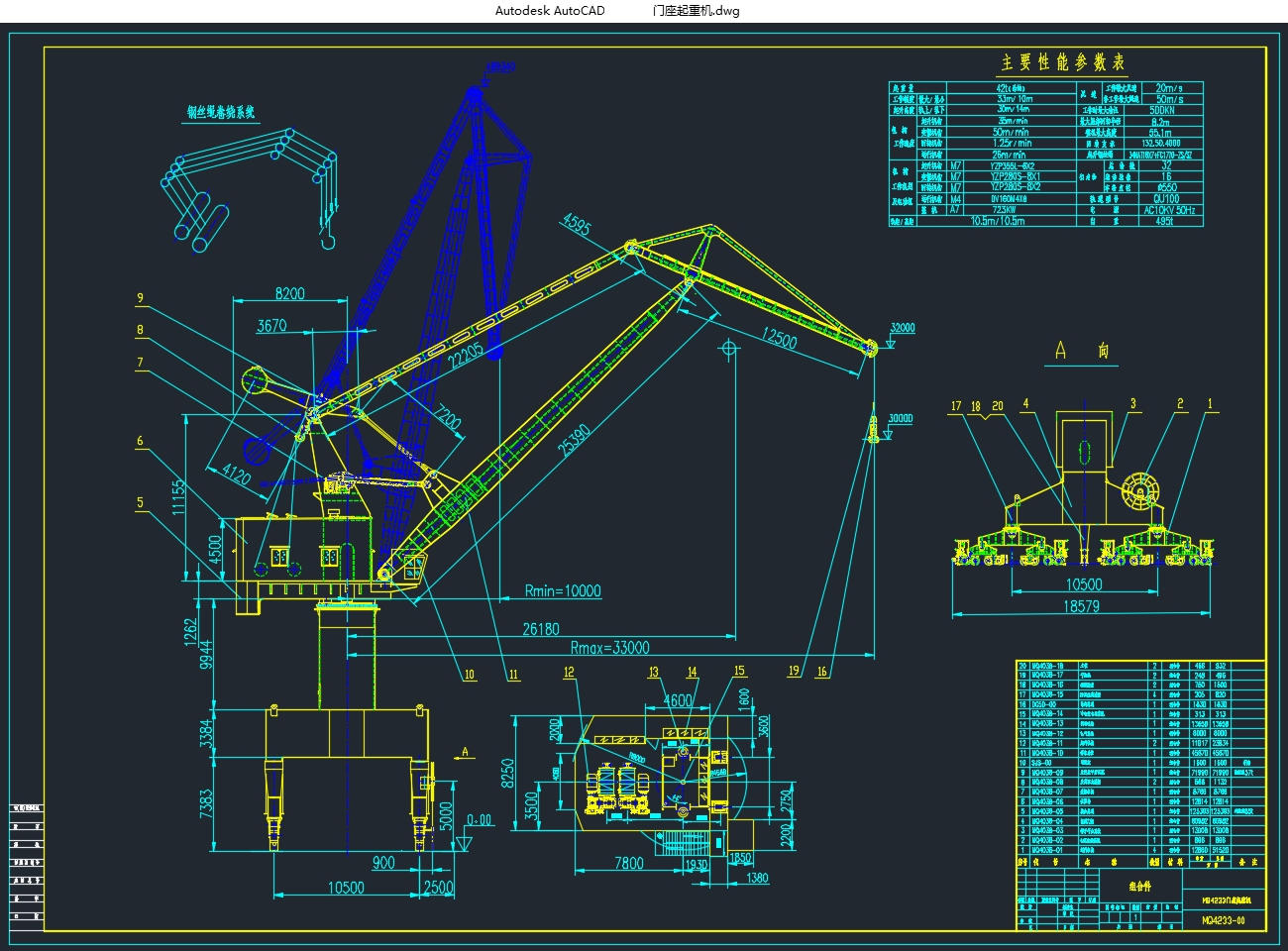Click the 1.25r/min speed cell
This screenshot has width=1288, height=951.
click(1013, 143)
